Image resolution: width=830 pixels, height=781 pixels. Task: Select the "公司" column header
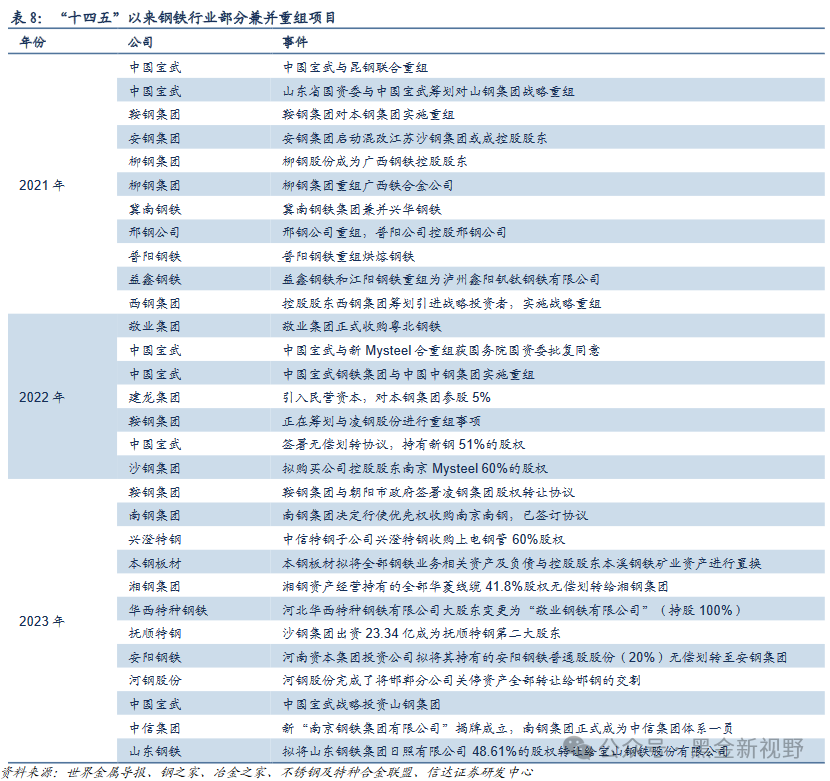[x=140, y=42]
